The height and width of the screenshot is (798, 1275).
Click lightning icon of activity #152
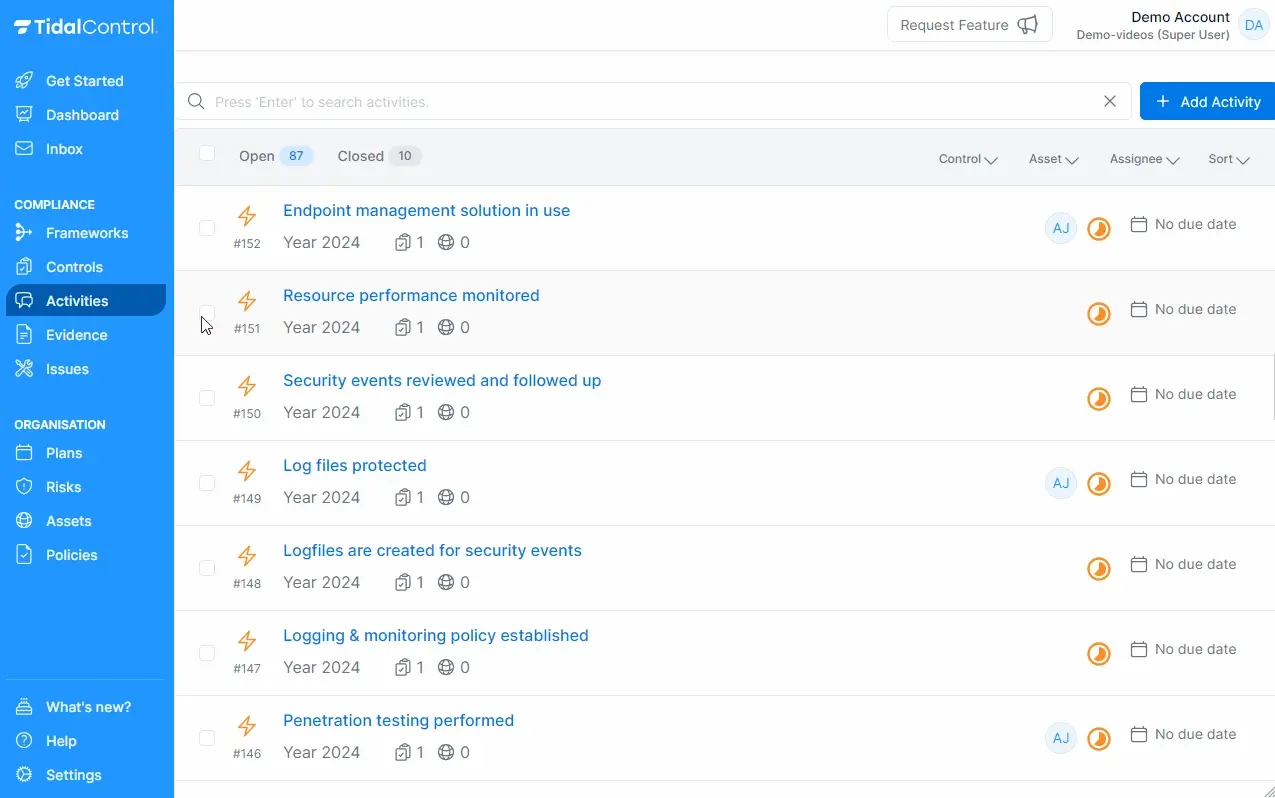247,216
